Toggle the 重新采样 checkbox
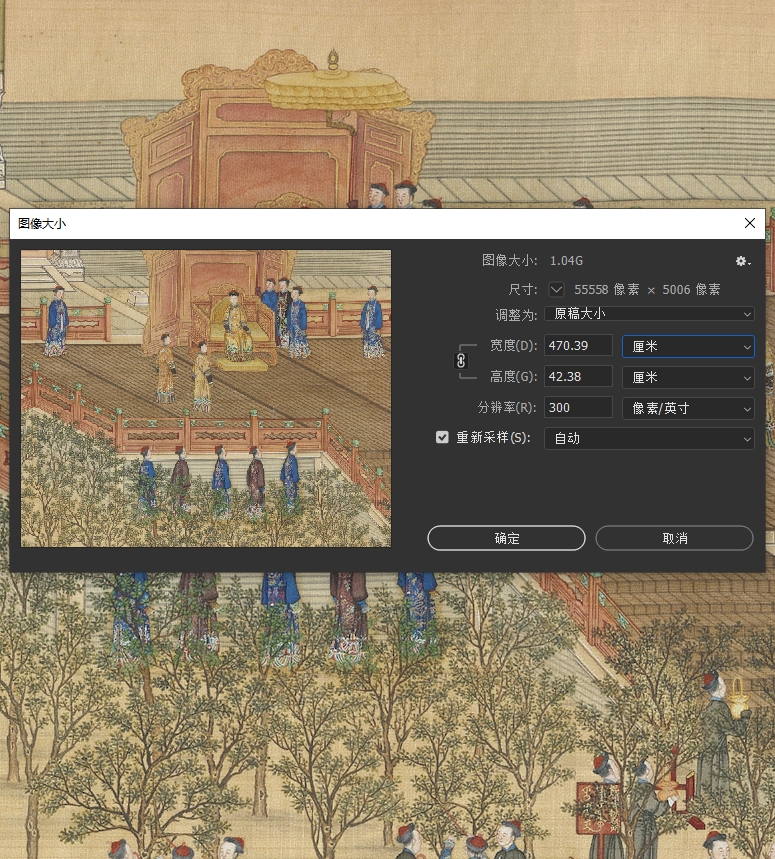Image resolution: width=775 pixels, height=859 pixels. coord(442,437)
